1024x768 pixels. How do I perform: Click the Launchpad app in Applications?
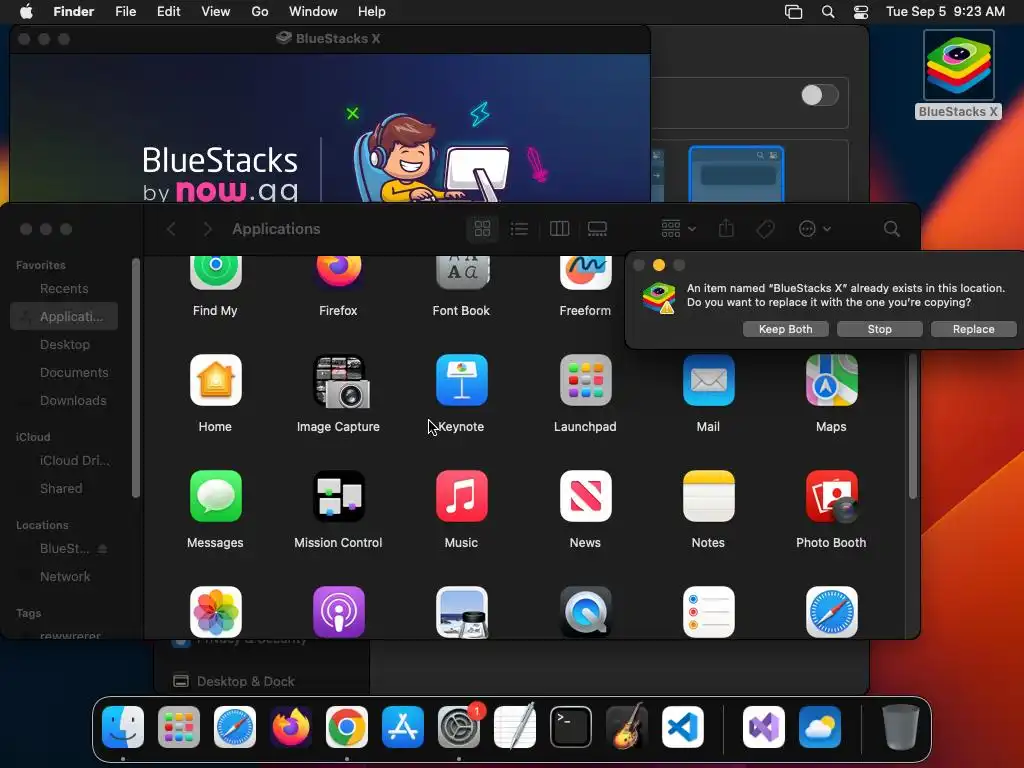(x=585, y=380)
